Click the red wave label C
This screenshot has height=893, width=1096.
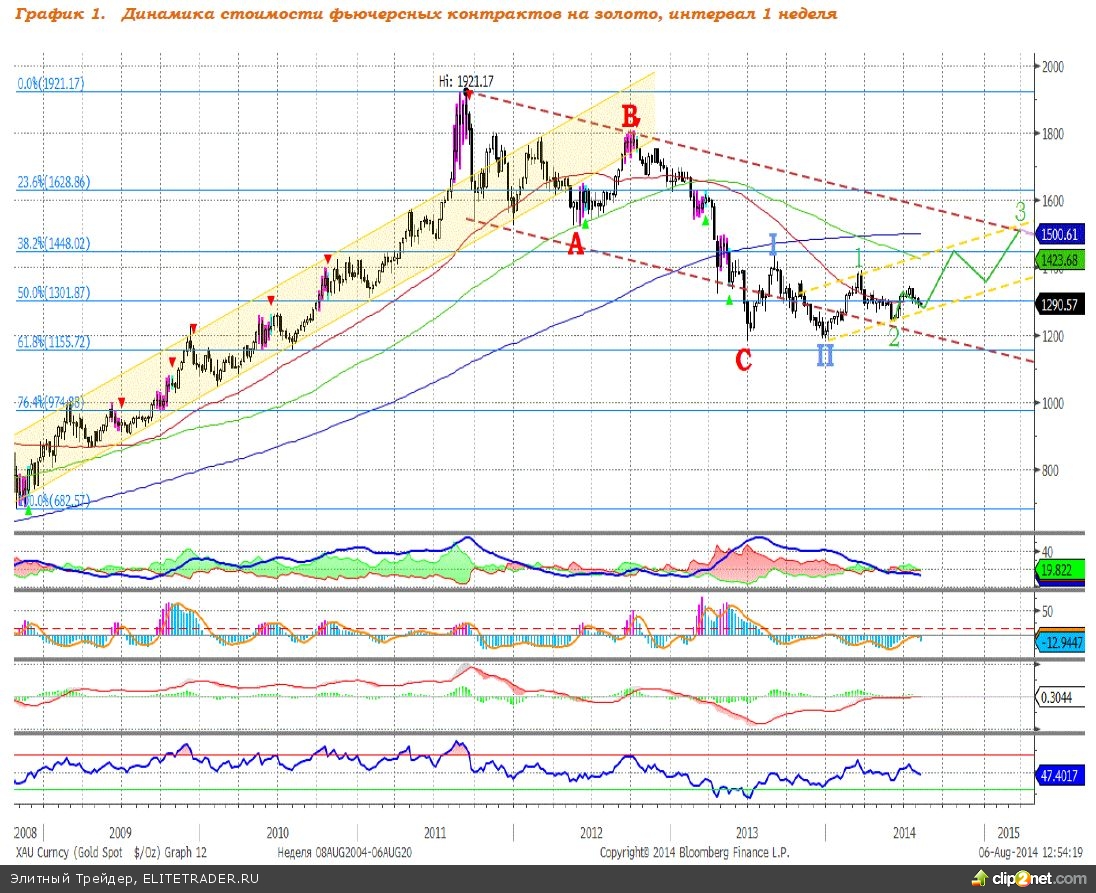[x=743, y=359]
